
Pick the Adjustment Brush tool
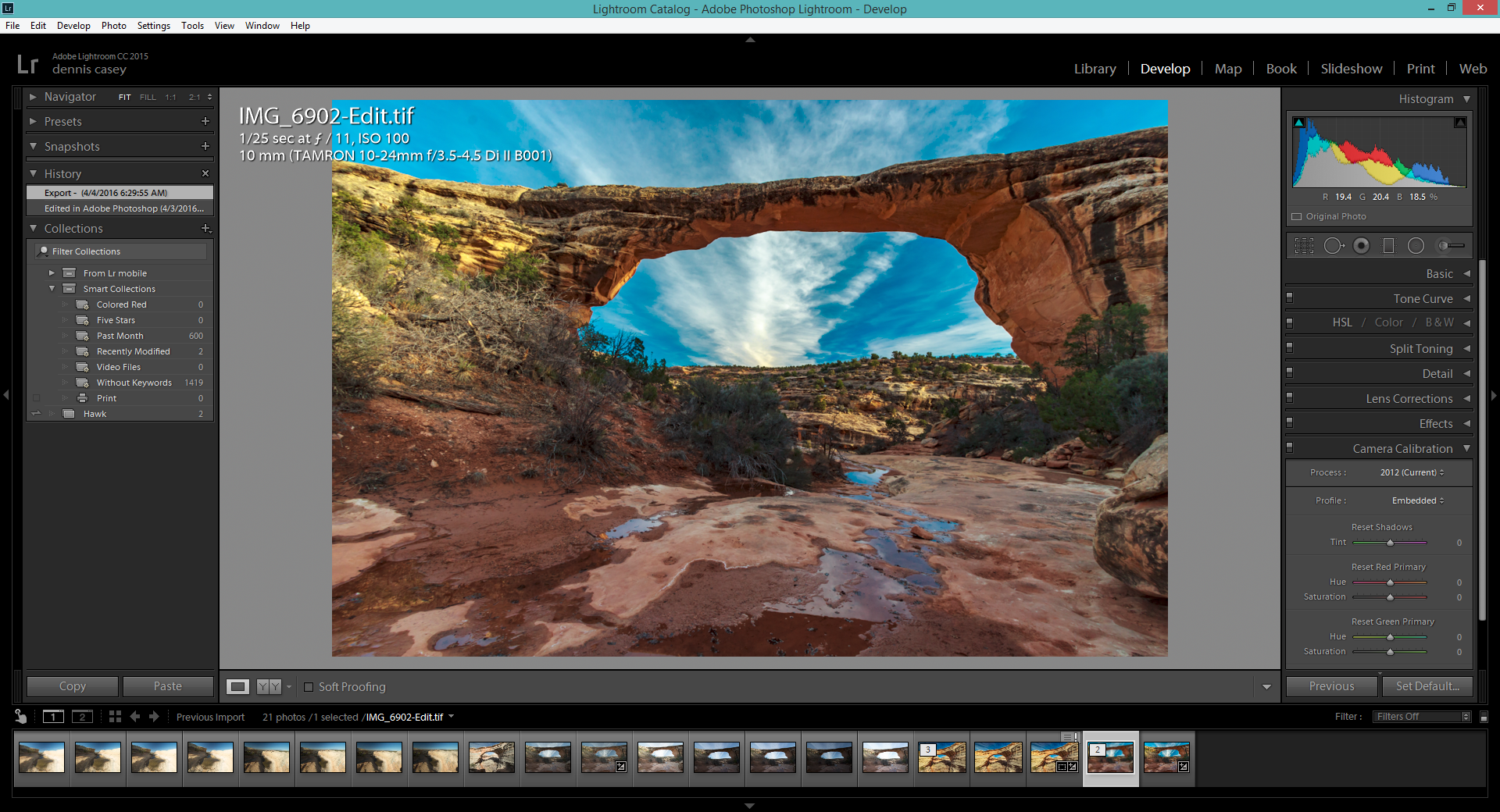click(x=1451, y=246)
